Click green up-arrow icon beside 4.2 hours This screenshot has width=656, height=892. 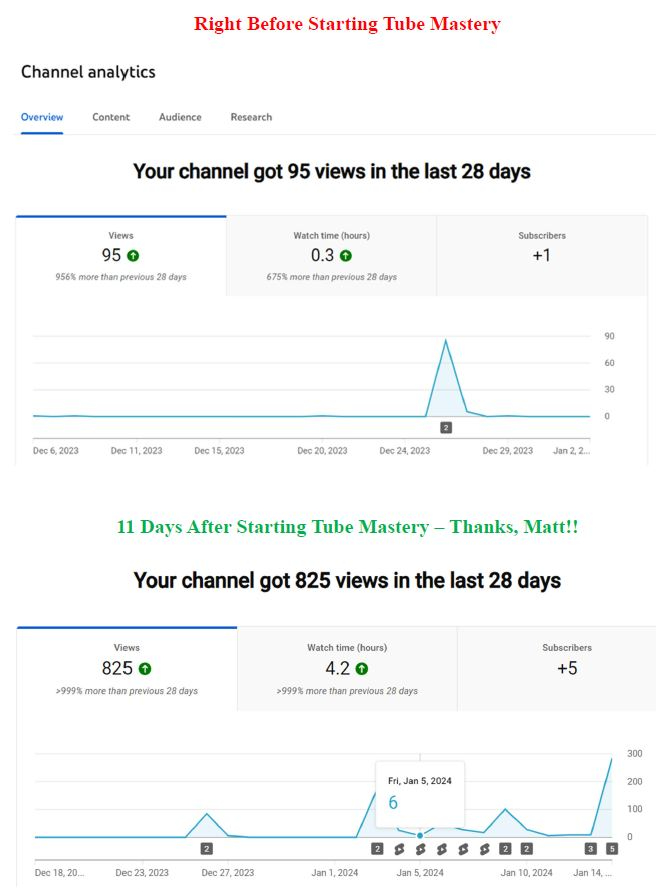coord(362,669)
